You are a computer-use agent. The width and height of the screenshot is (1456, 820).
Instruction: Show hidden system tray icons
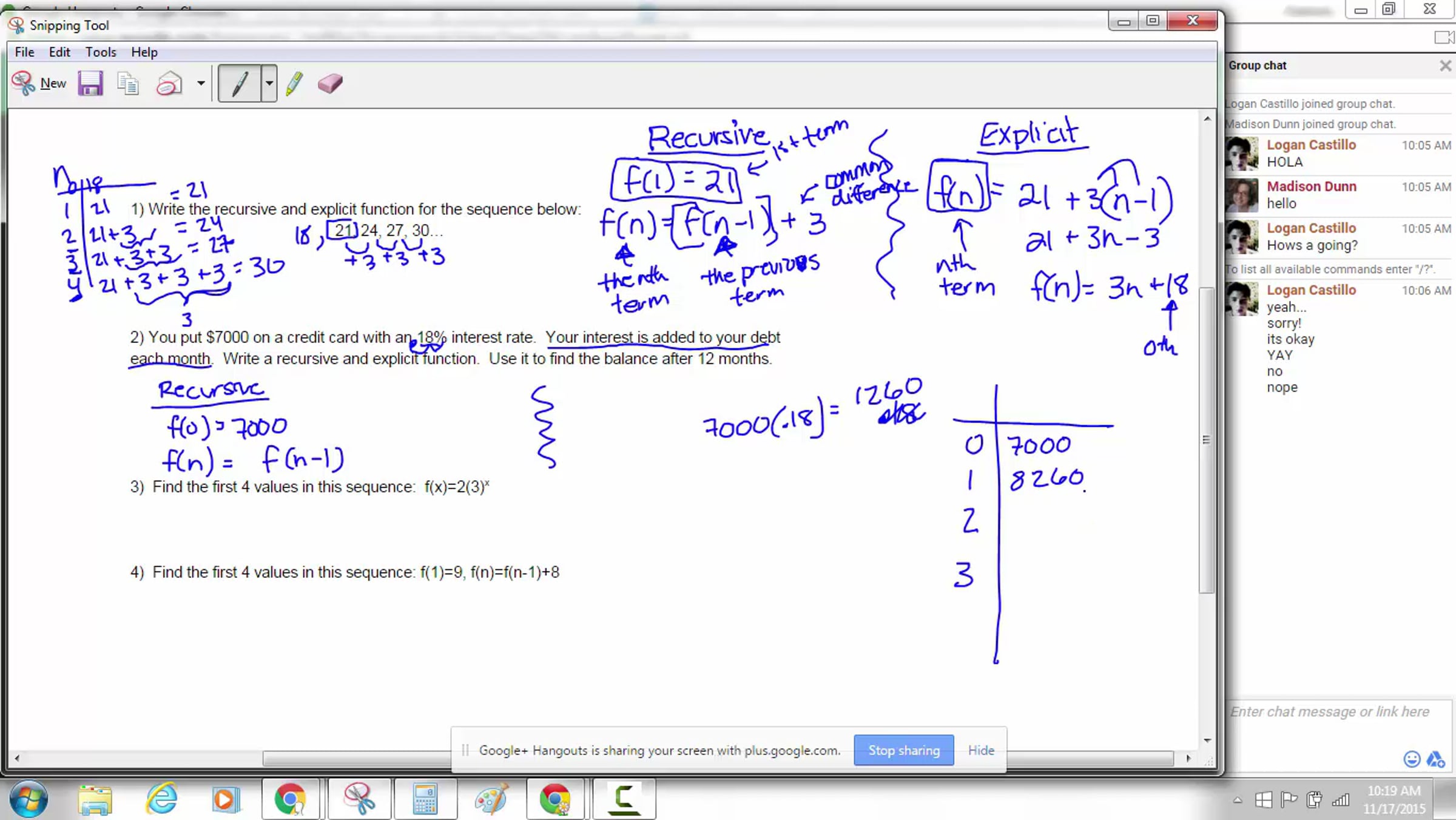[1238, 800]
